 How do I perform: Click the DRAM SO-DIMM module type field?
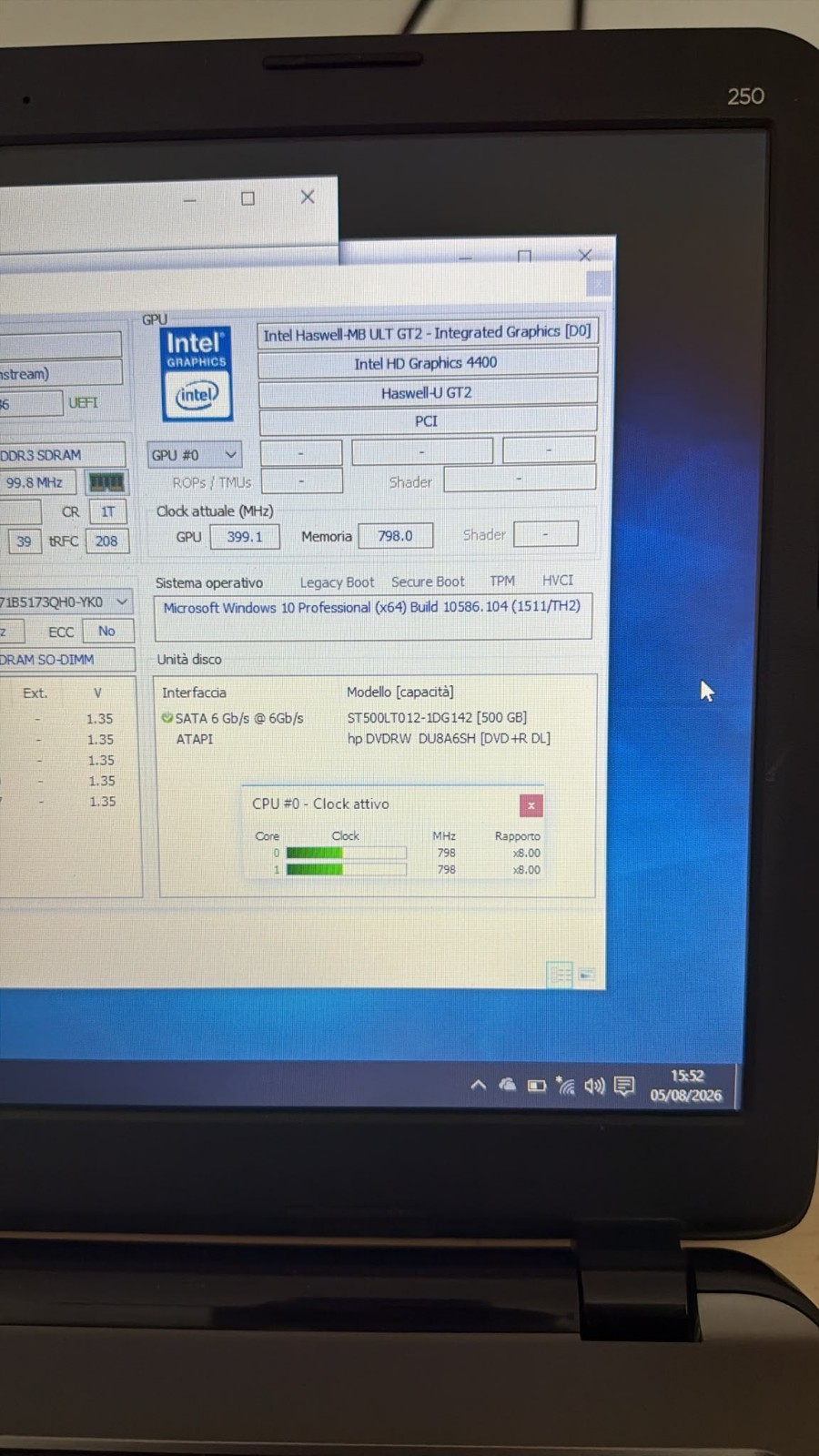66,660
